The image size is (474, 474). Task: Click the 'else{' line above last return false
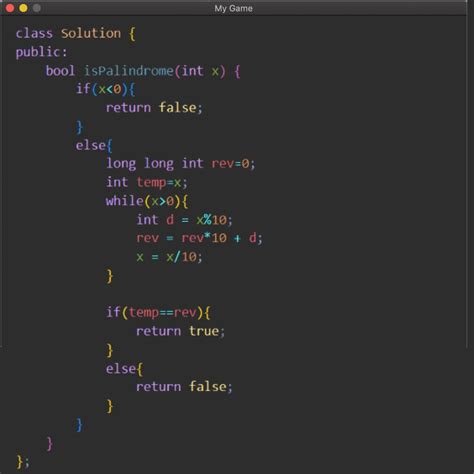(x=124, y=369)
